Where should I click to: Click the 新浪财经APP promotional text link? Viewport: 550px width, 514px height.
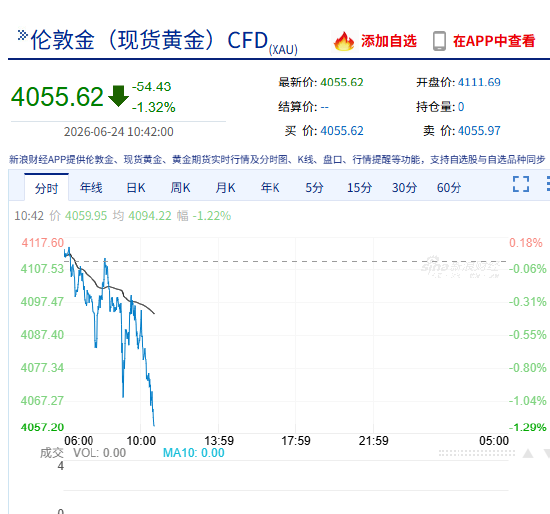[x=277, y=160]
